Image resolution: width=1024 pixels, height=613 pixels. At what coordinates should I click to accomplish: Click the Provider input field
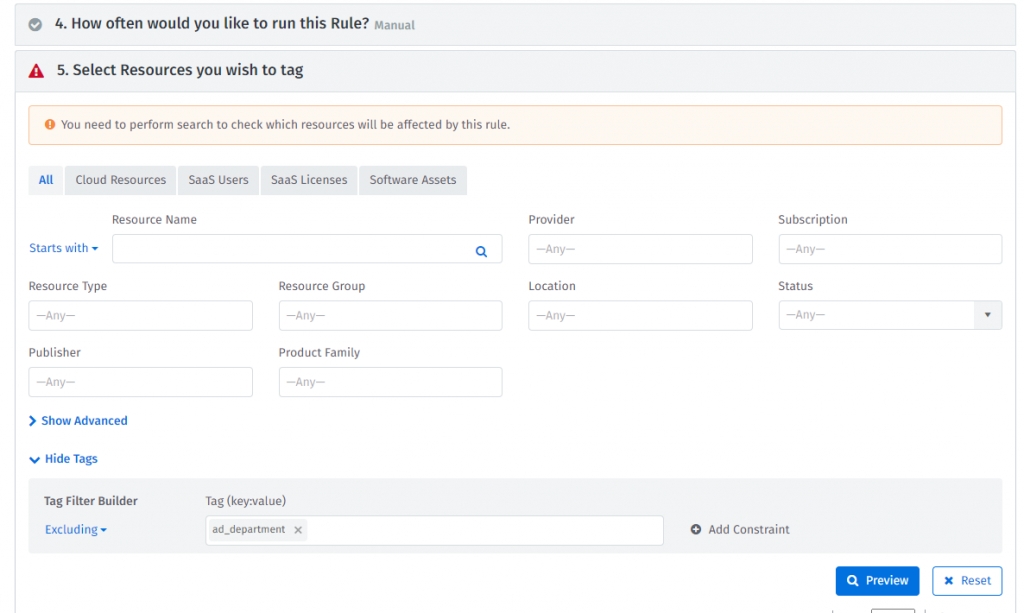pyautogui.click(x=640, y=249)
